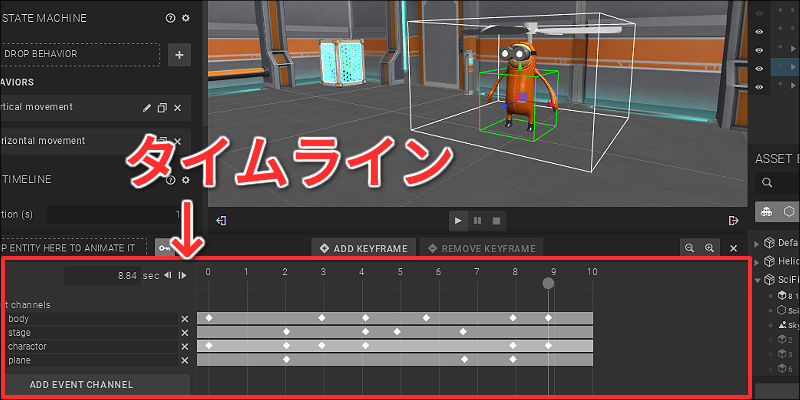This screenshot has width=800, height=400.
Task: Select the Sci asset item under SciFi
Action: click(788, 310)
